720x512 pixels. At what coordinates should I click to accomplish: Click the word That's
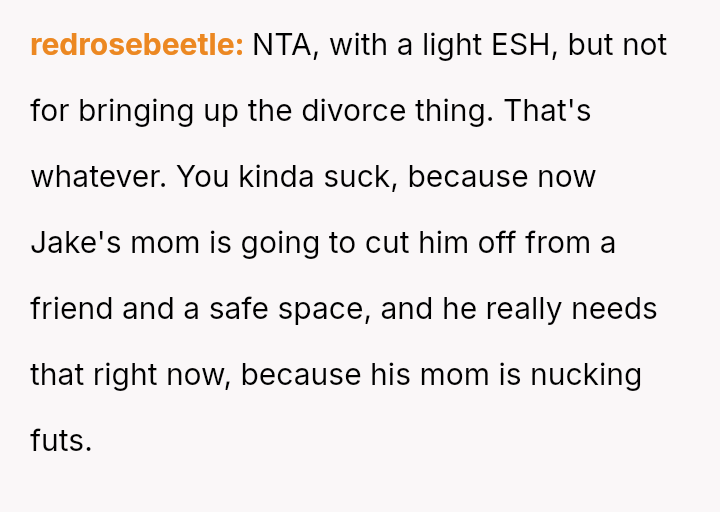point(547,111)
